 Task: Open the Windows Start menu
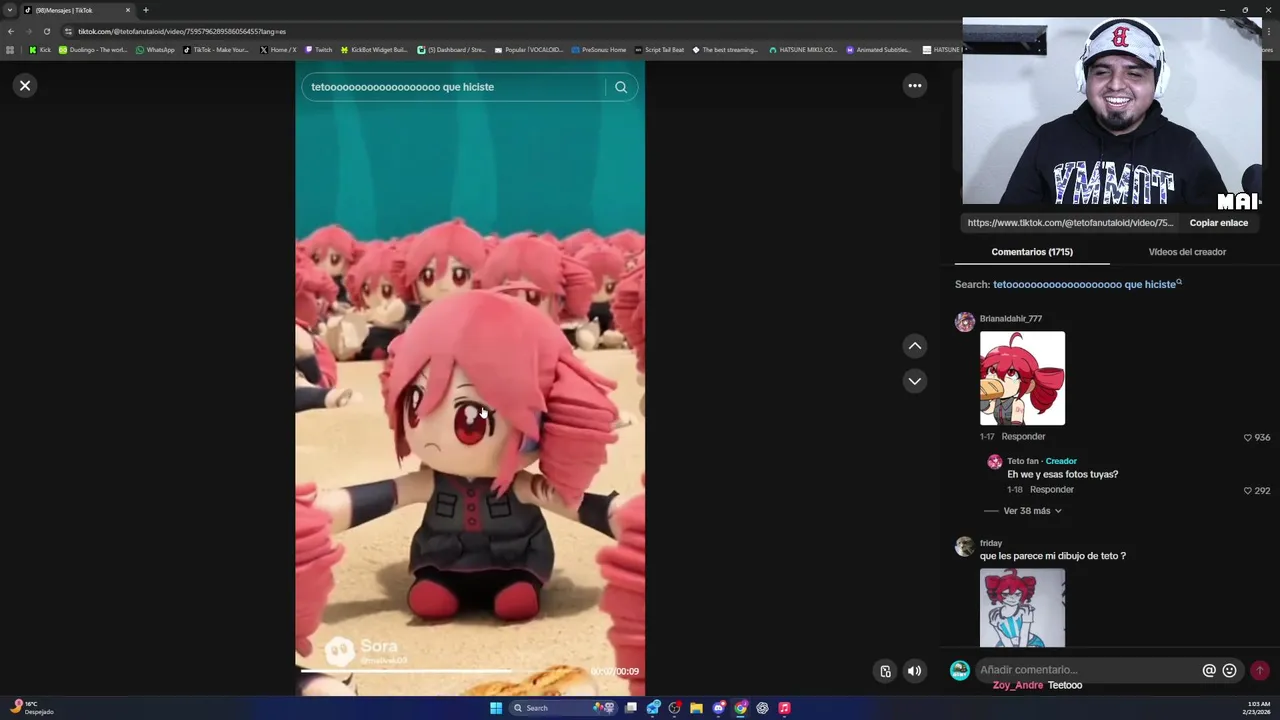pos(496,708)
